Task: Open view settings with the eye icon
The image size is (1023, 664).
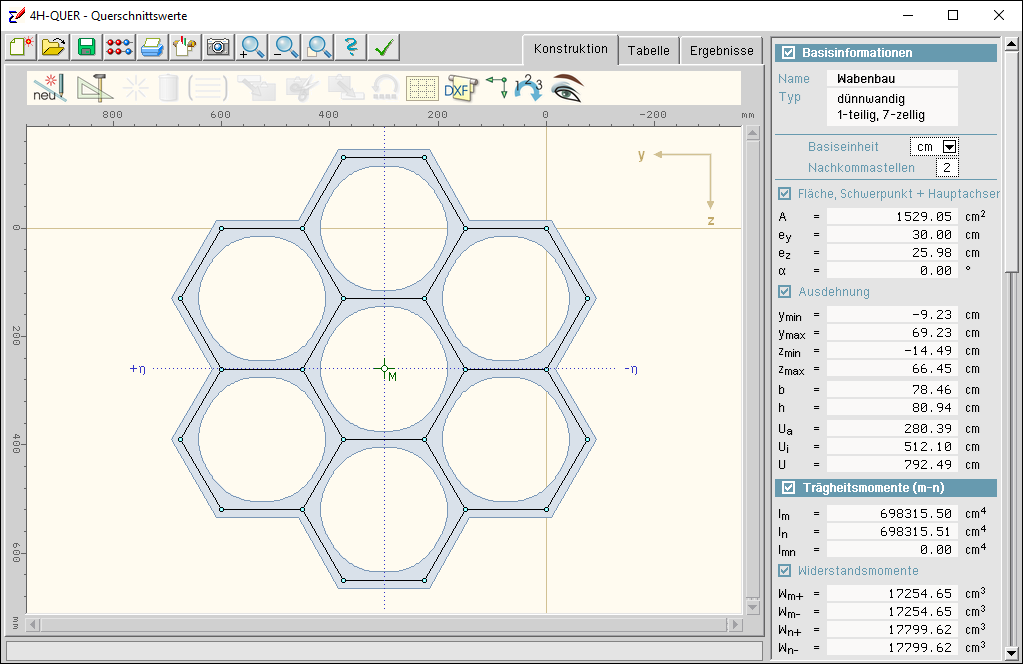Action: click(566, 88)
